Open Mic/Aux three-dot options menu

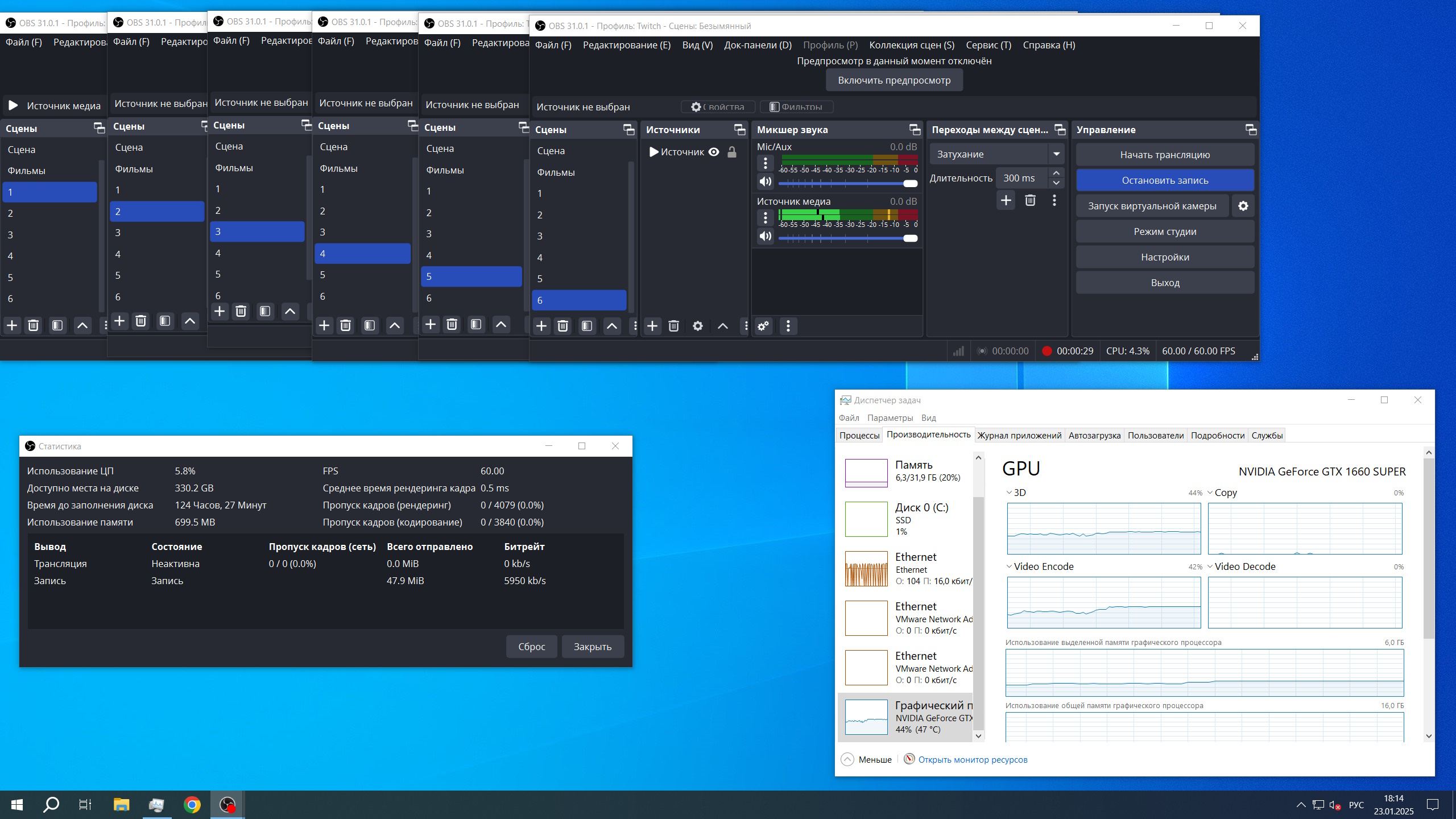[766, 163]
